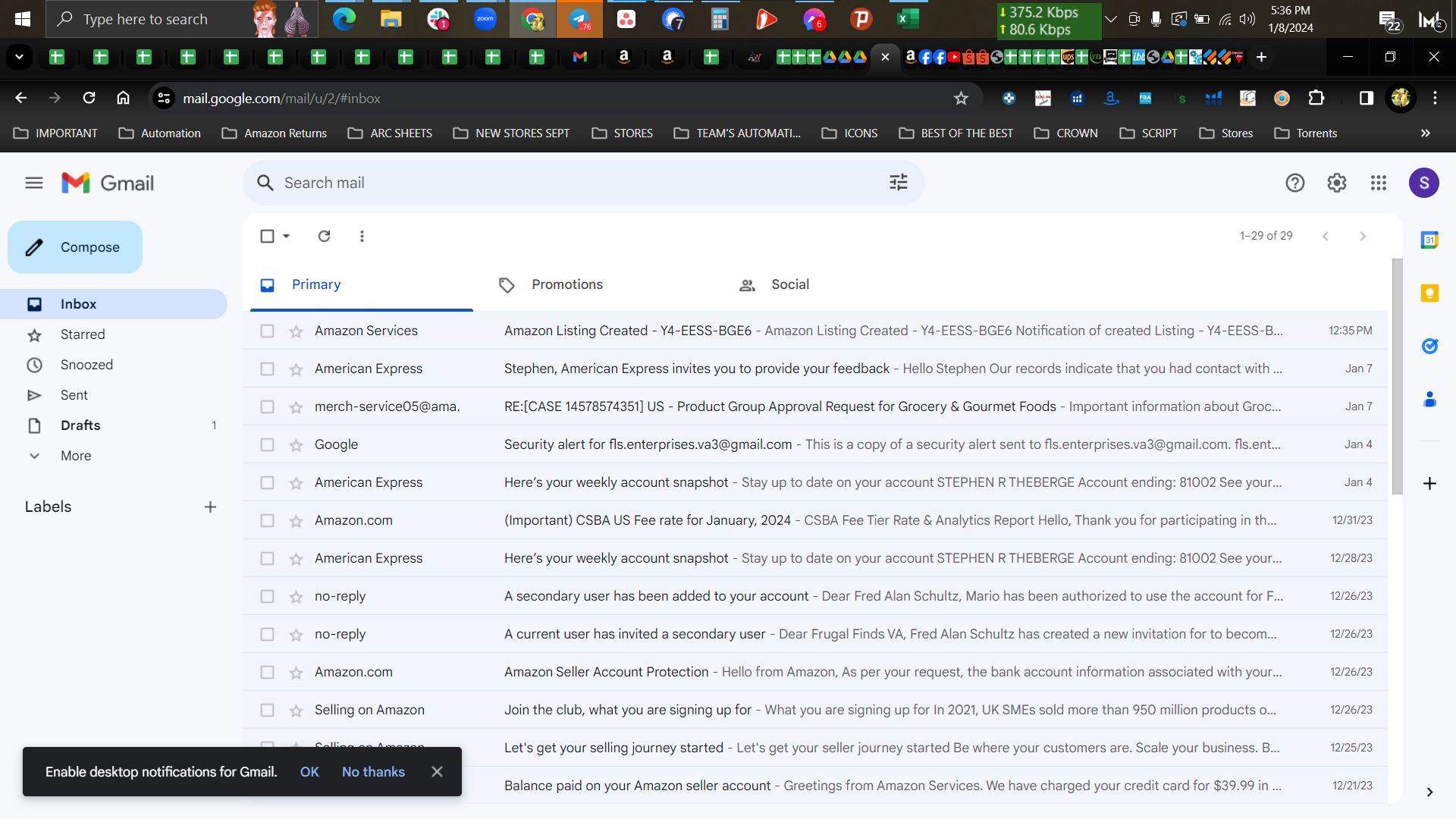
Task: Bookmark this page star icon
Action: (x=961, y=98)
